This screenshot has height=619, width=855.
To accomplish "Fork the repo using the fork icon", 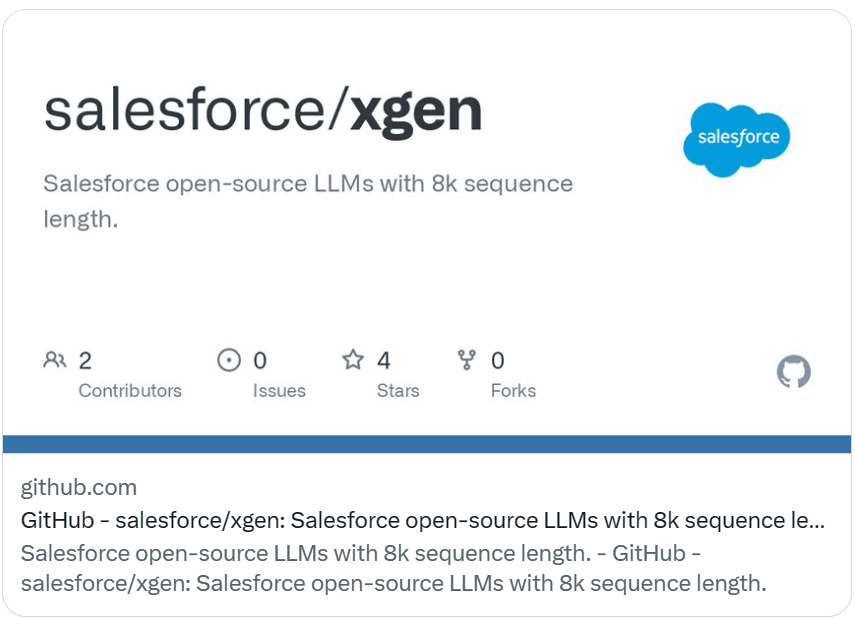I will (465, 360).
